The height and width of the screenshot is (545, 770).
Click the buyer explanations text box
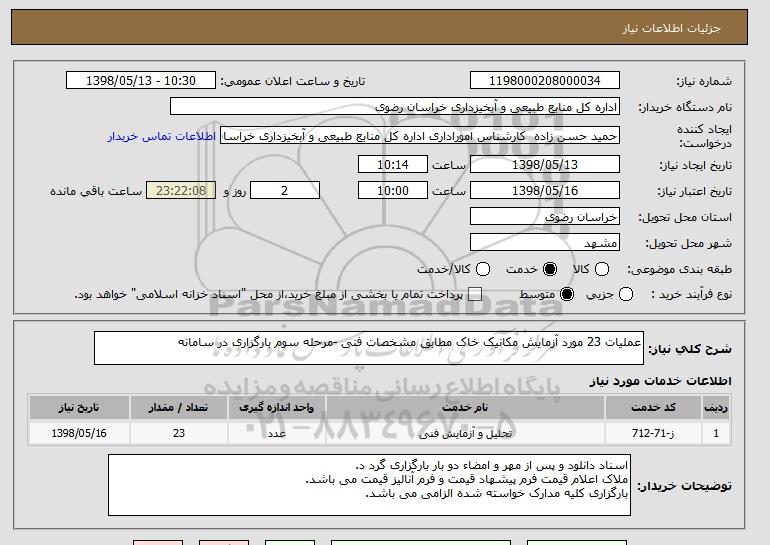[369, 485]
